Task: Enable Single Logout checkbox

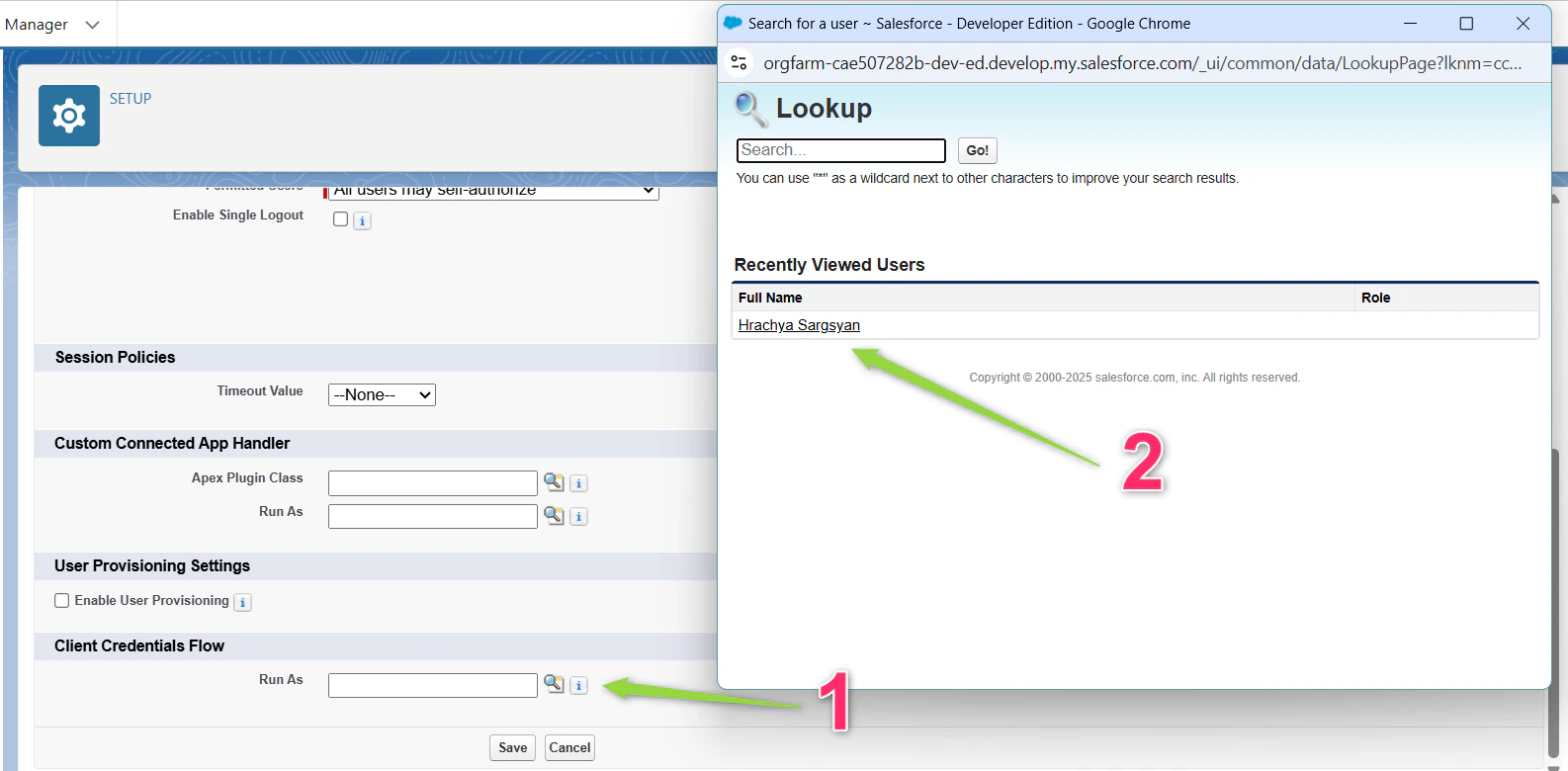Action: click(340, 219)
